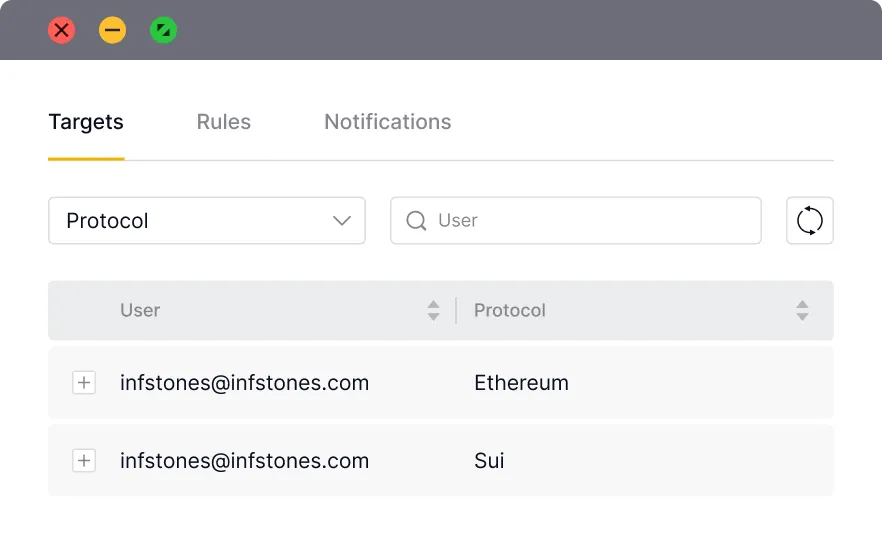The image size is (882, 555).
Task: Click the search magnifier icon
Action: coord(416,220)
